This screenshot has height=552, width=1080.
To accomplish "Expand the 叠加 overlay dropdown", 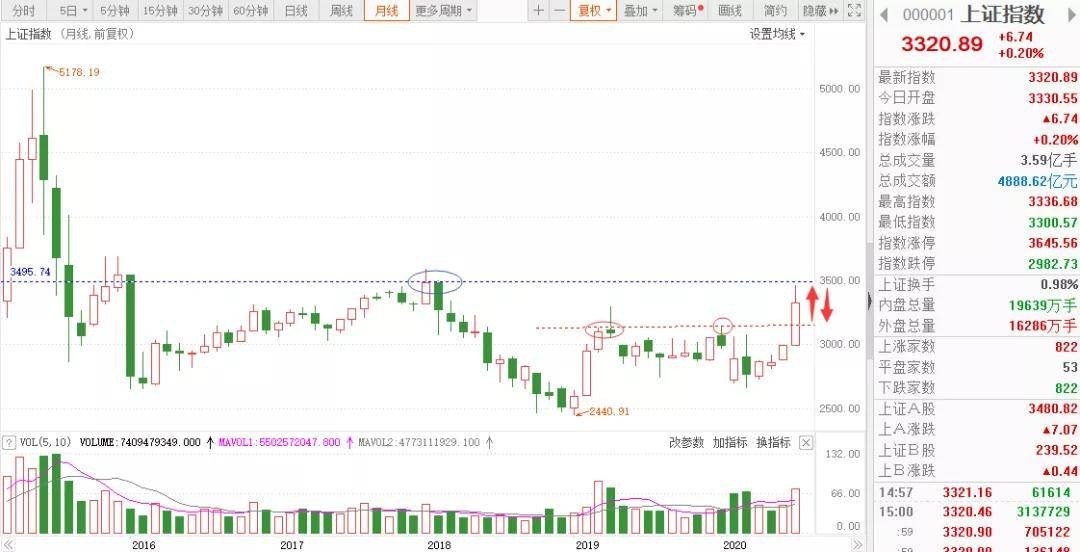I will point(640,11).
